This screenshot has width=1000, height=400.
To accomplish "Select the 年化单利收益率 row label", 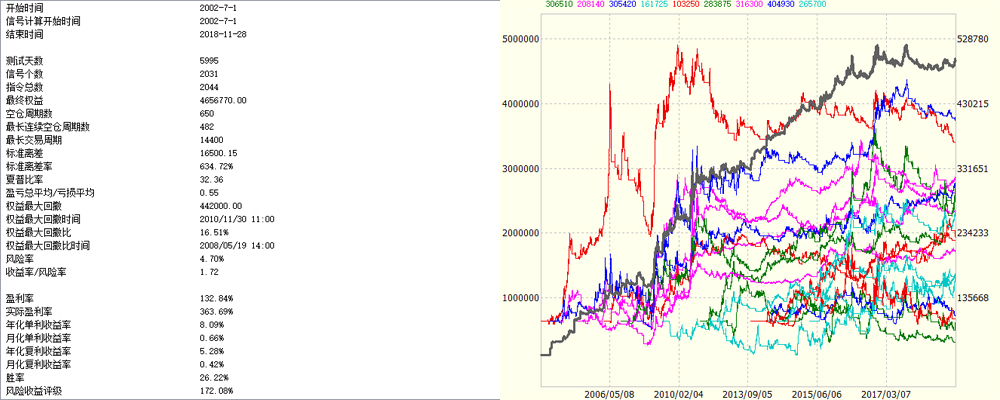I will (38, 324).
